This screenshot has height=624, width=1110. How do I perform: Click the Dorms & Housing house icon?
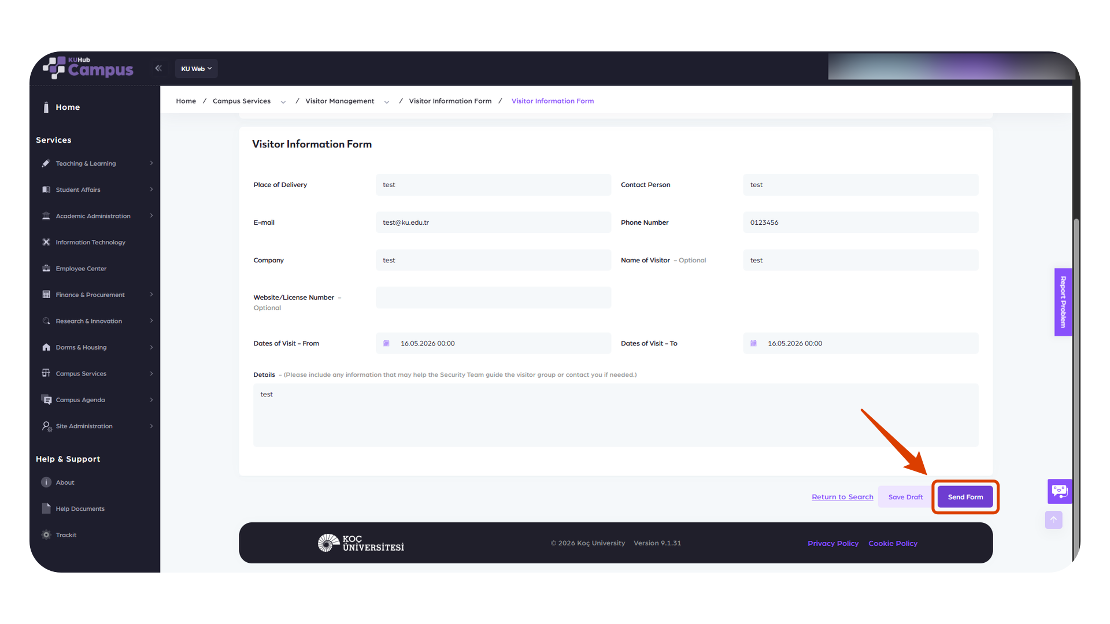46,347
